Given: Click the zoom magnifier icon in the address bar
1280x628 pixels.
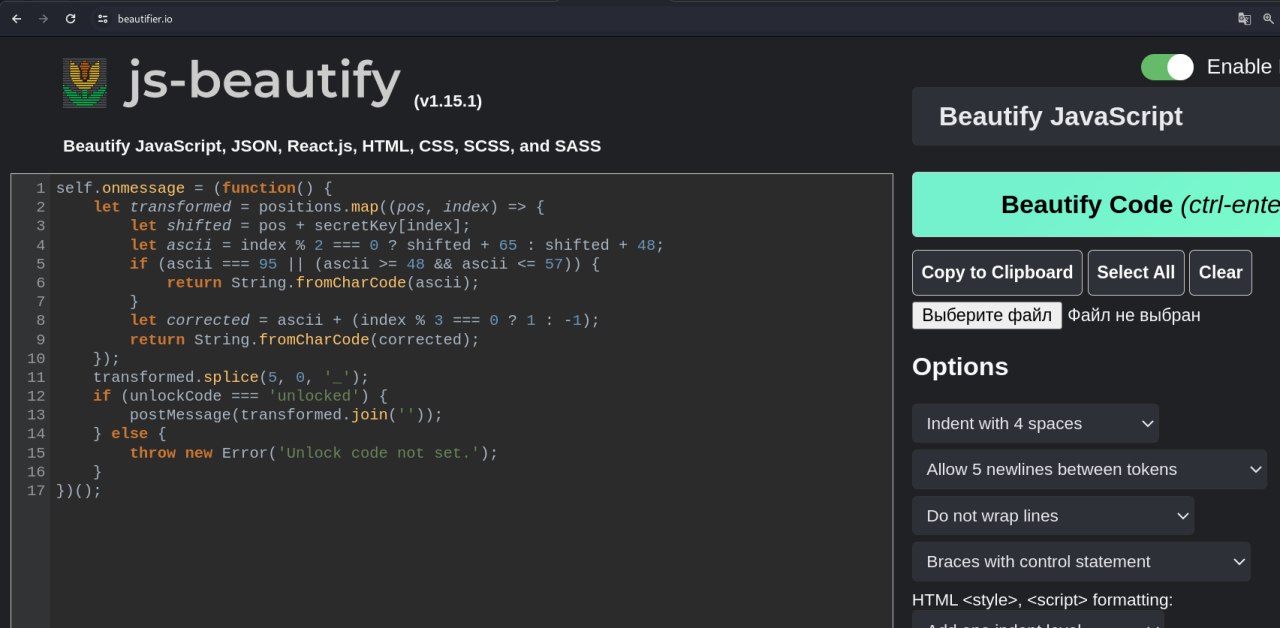Looking at the screenshot, I should tap(1269, 18).
